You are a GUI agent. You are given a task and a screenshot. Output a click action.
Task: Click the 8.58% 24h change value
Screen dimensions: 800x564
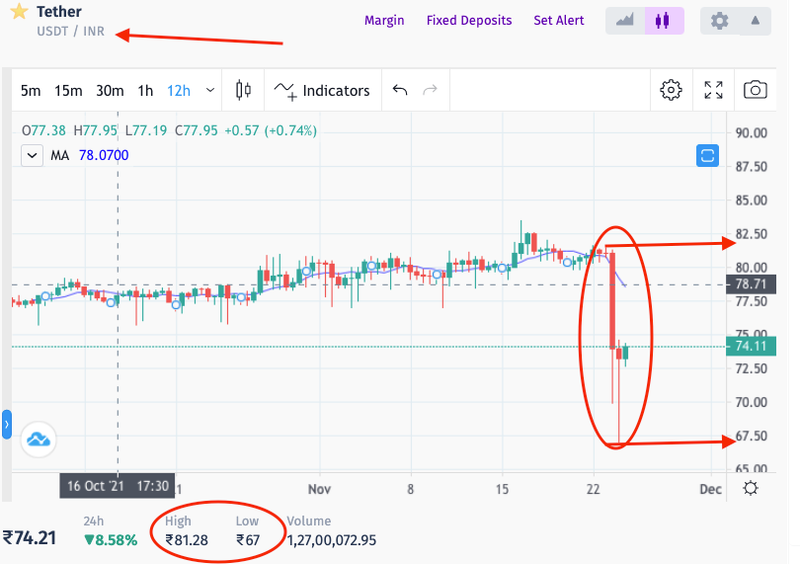pyautogui.click(x=111, y=540)
